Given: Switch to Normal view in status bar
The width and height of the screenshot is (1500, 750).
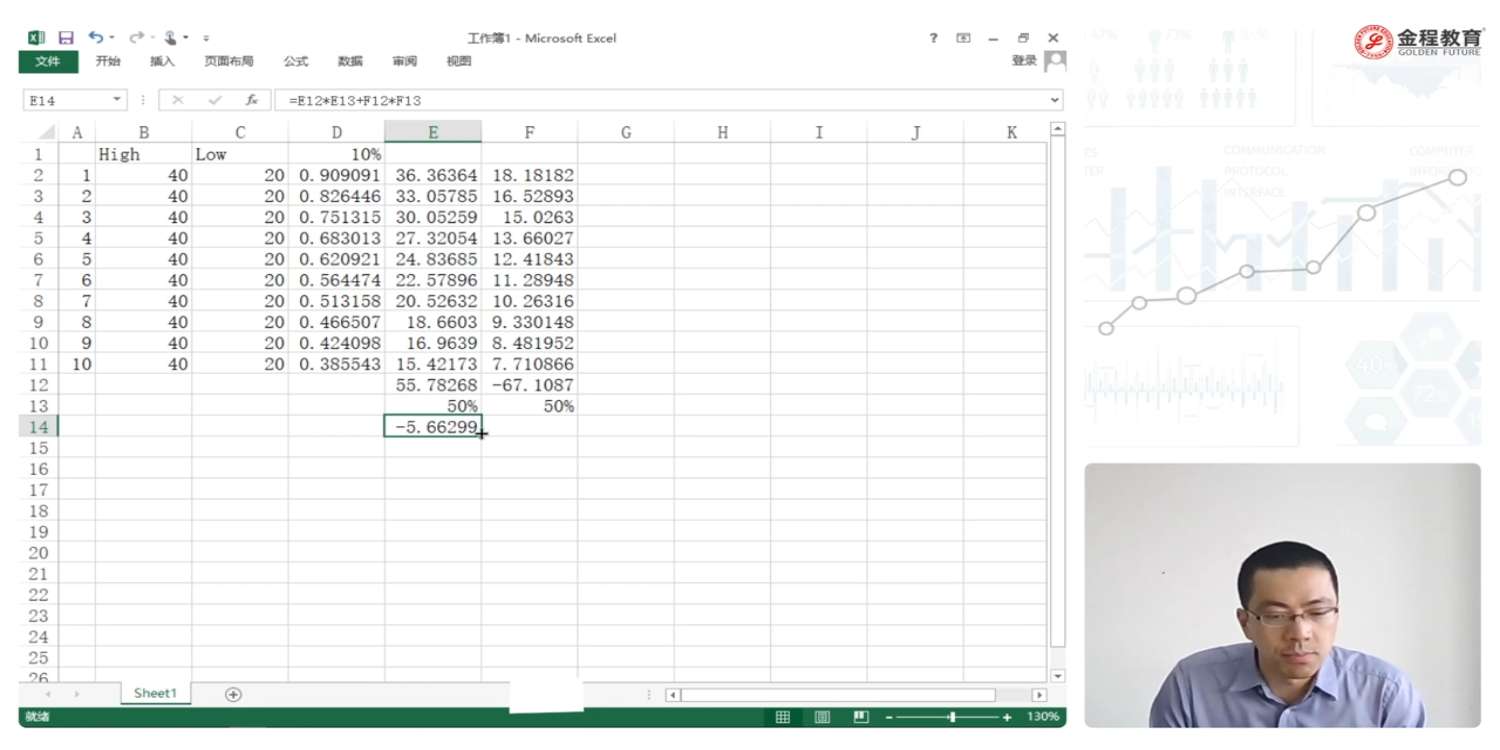Looking at the screenshot, I should (x=783, y=717).
